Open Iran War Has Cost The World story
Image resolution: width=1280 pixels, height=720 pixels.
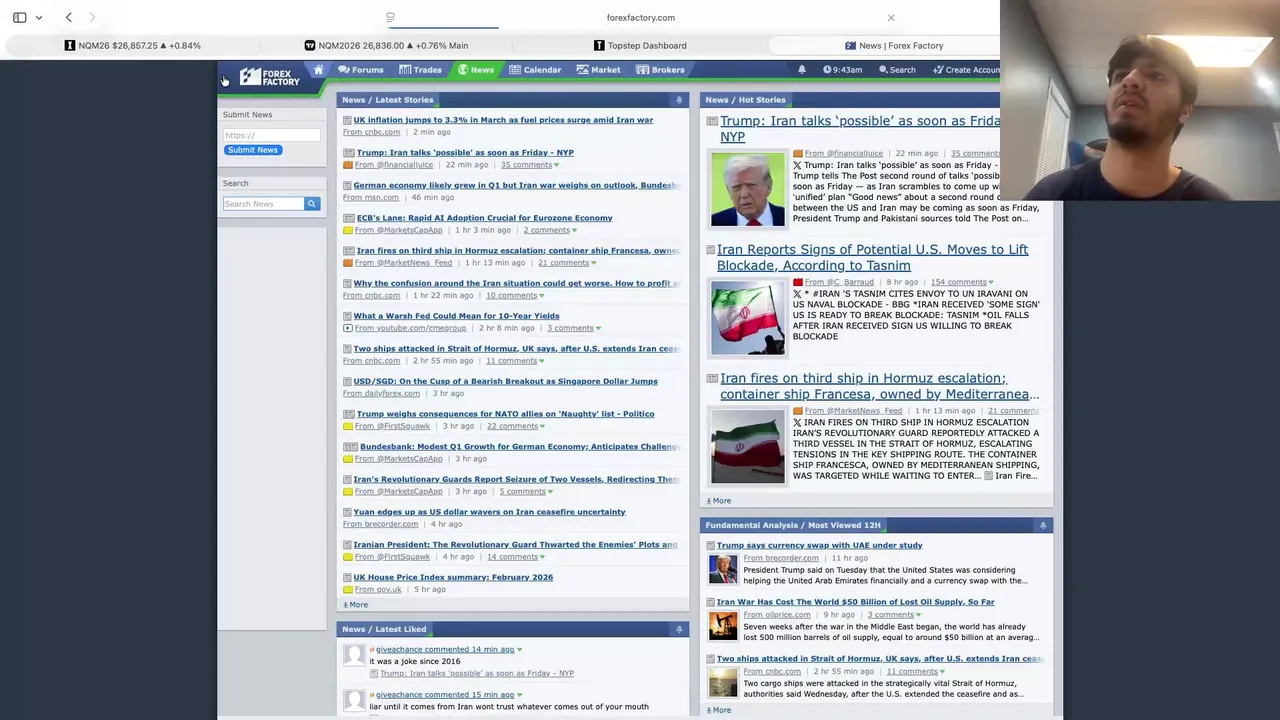coord(855,602)
